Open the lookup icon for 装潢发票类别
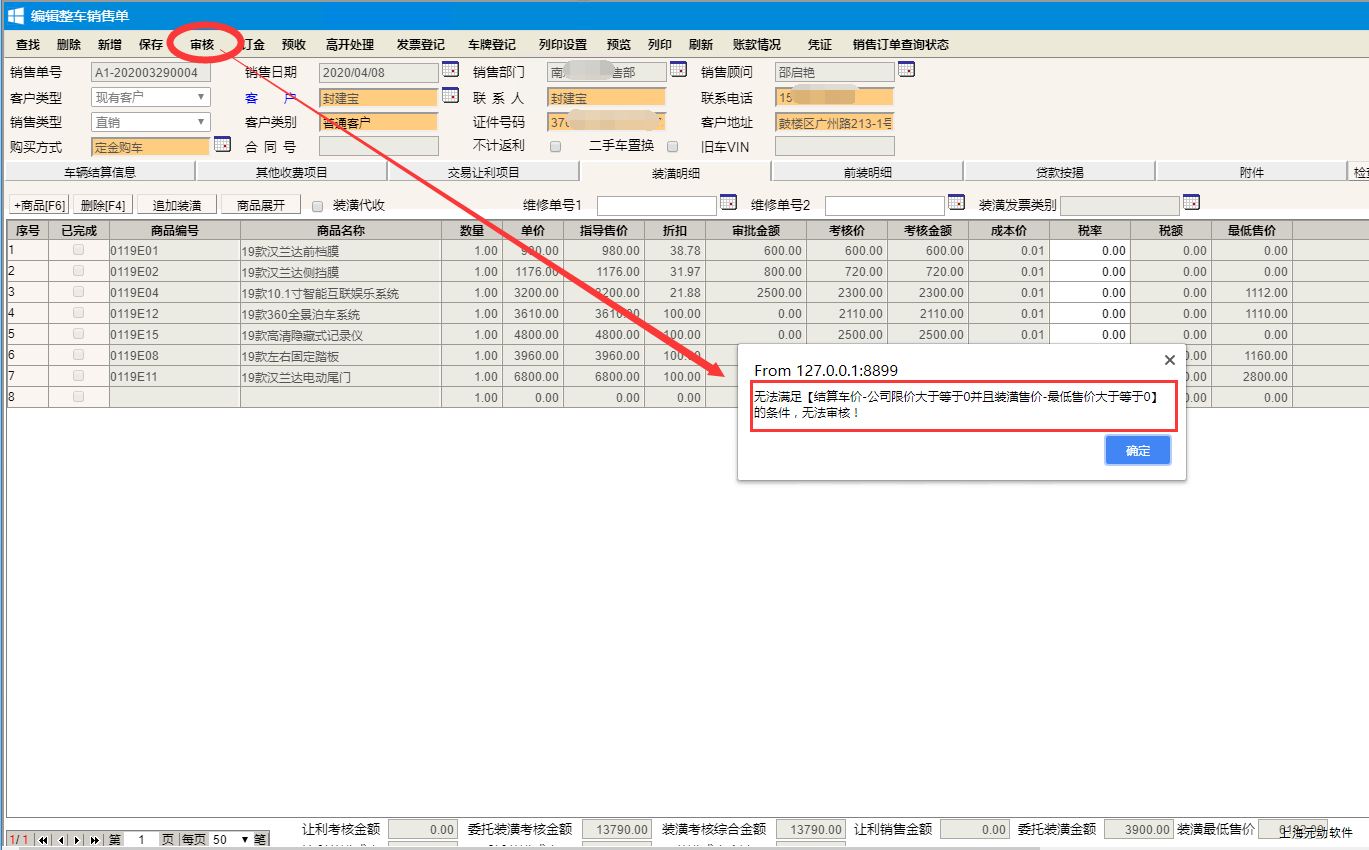 point(1190,203)
